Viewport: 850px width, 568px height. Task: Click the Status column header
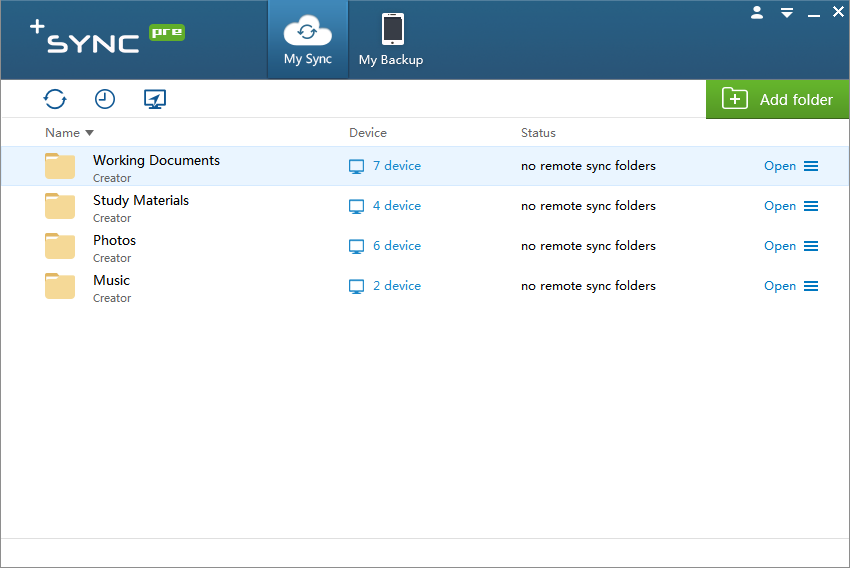[x=538, y=133]
